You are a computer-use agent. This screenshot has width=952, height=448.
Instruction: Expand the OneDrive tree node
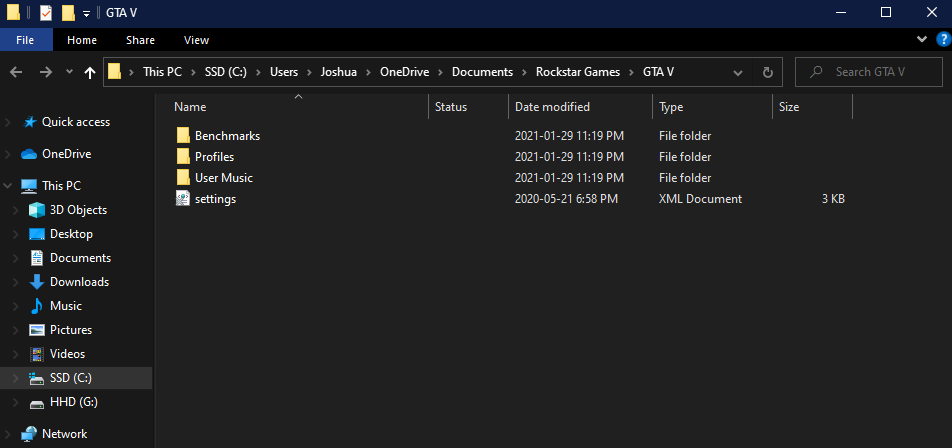(x=8, y=154)
